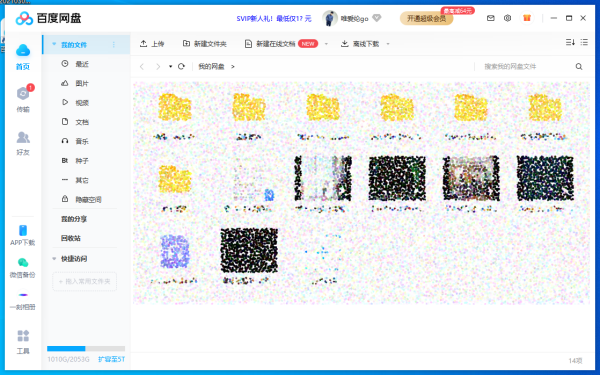Viewport: 600px width, 375px height.
Task: Select the purple QR-style file thumbnail
Action: (x=174, y=251)
